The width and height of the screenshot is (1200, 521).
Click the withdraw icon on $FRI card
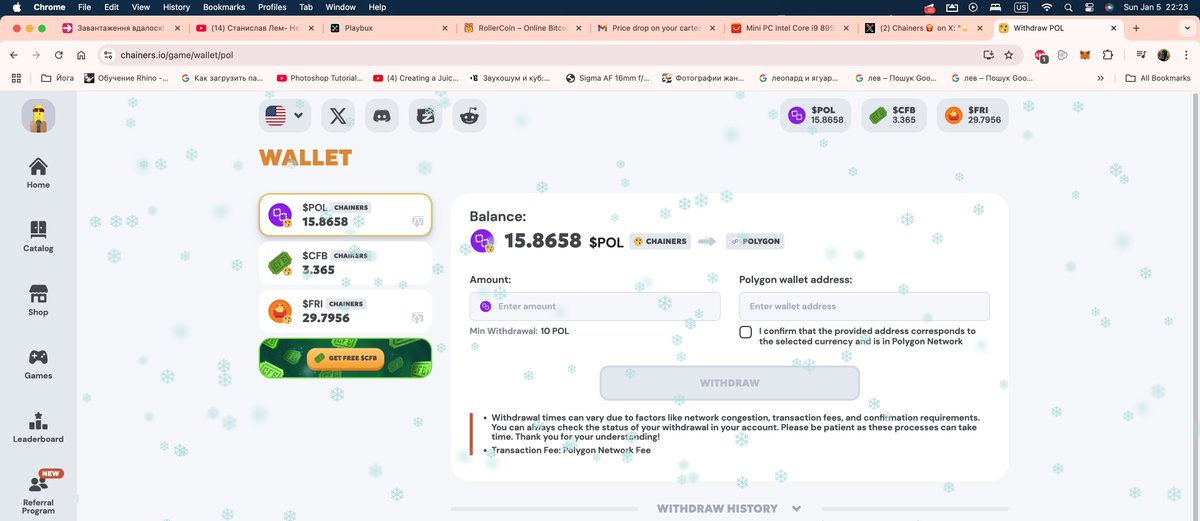(x=418, y=317)
